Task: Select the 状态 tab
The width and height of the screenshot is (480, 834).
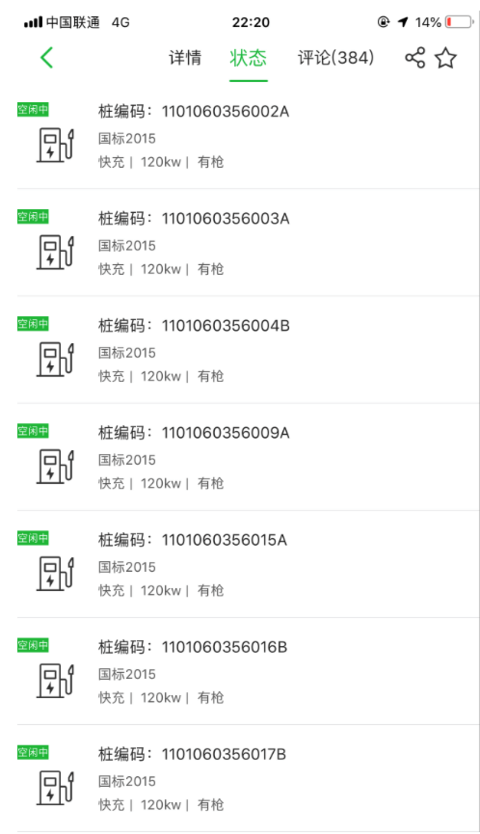Action: [x=248, y=57]
